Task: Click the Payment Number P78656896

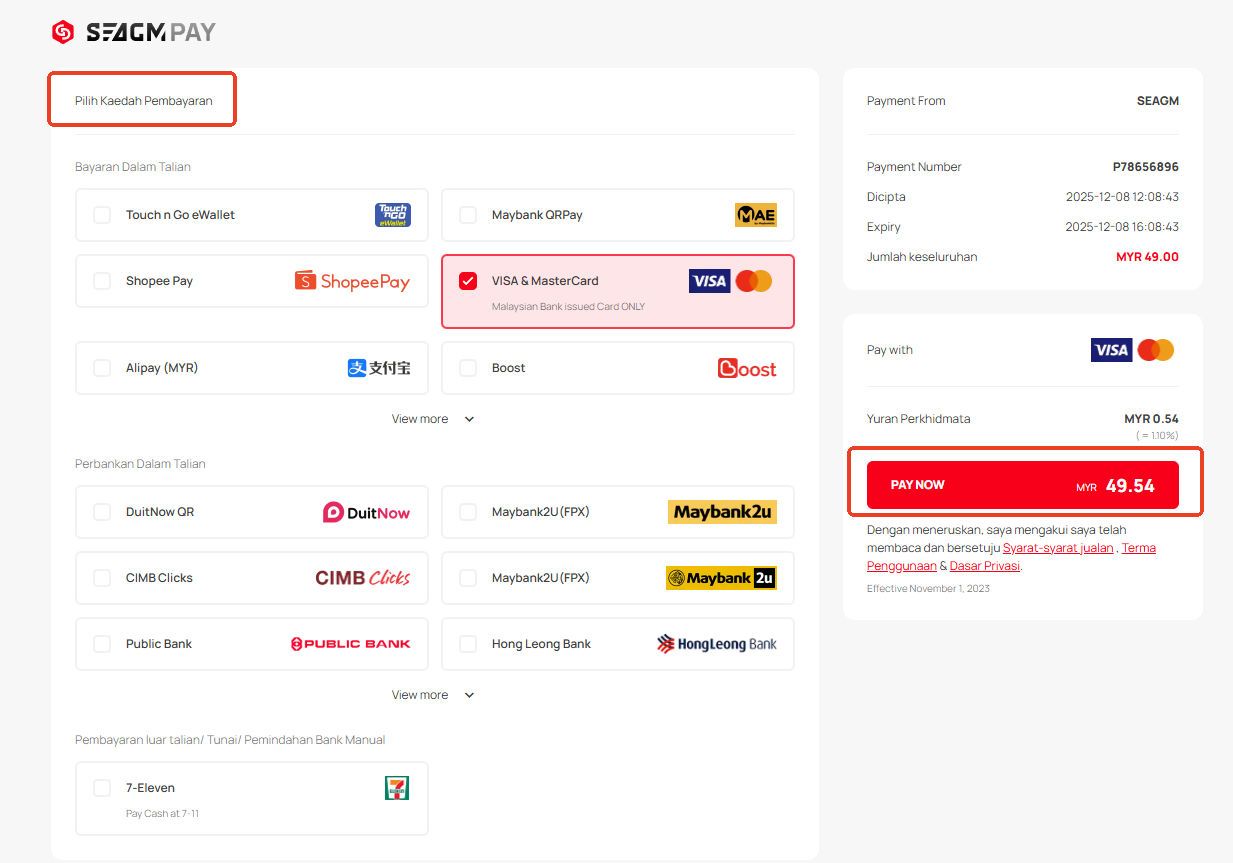Action: click(1145, 167)
